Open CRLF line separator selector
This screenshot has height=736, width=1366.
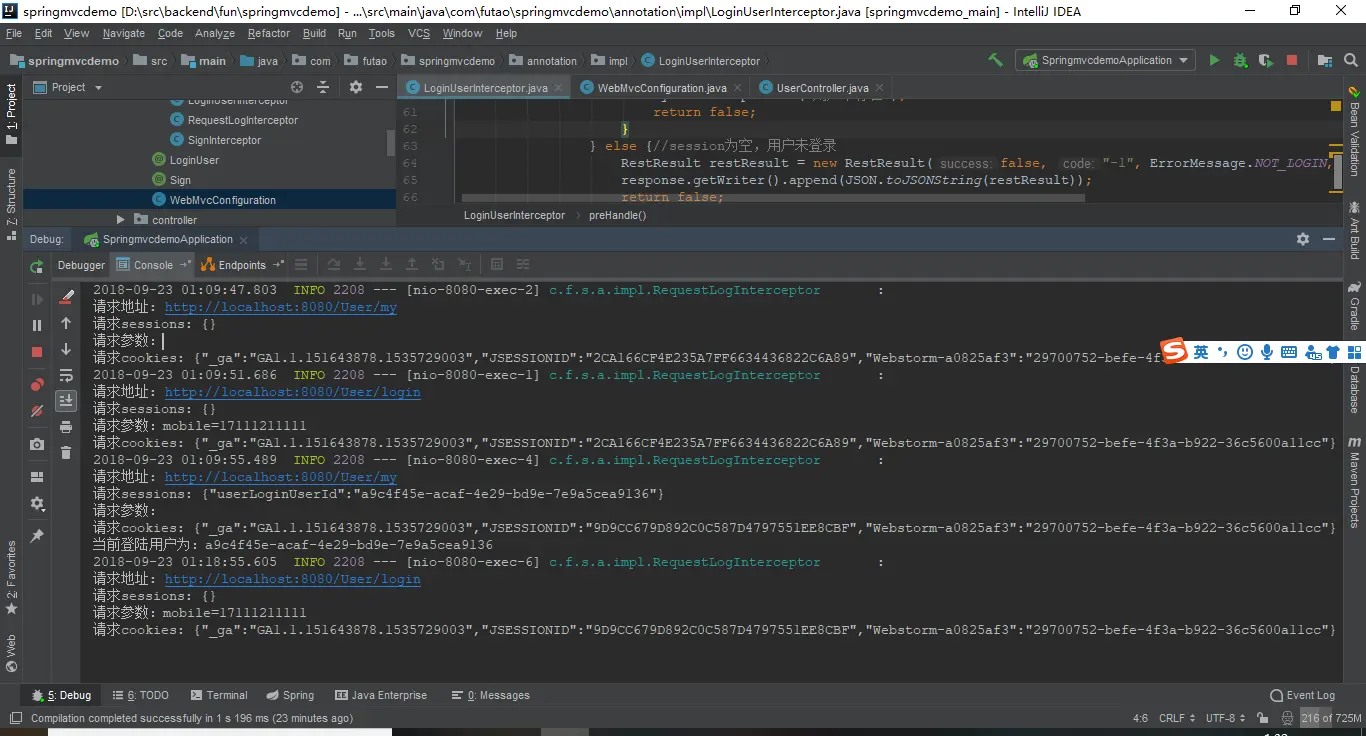(1177, 718)
